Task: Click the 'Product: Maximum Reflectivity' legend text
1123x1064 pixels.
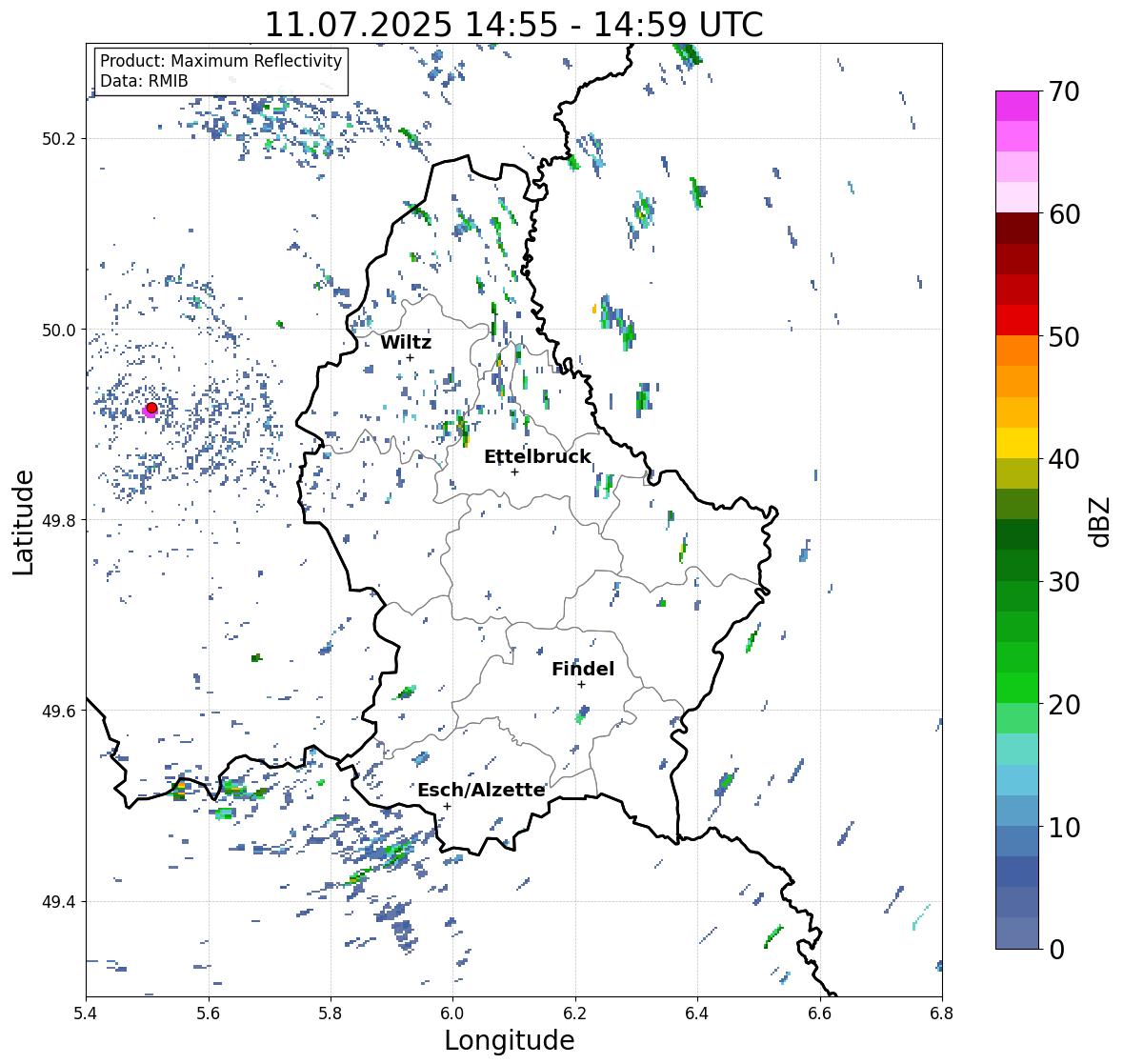Action: click(221, 61)
